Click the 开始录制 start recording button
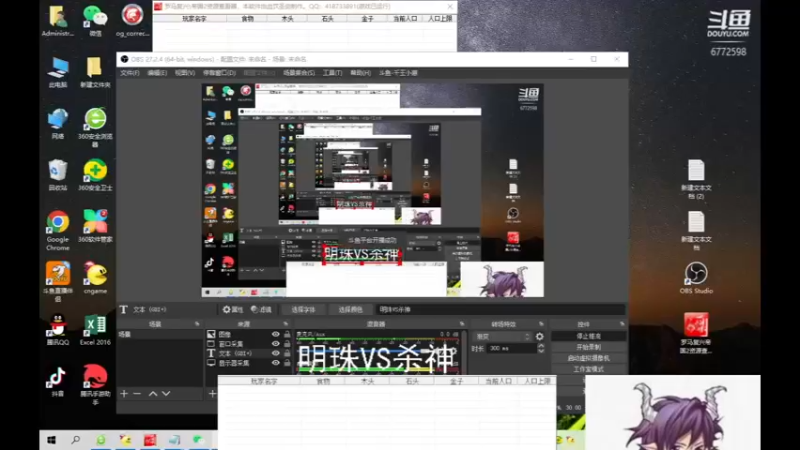Screen dimensions: 800x450 click(x=588, y=347)
